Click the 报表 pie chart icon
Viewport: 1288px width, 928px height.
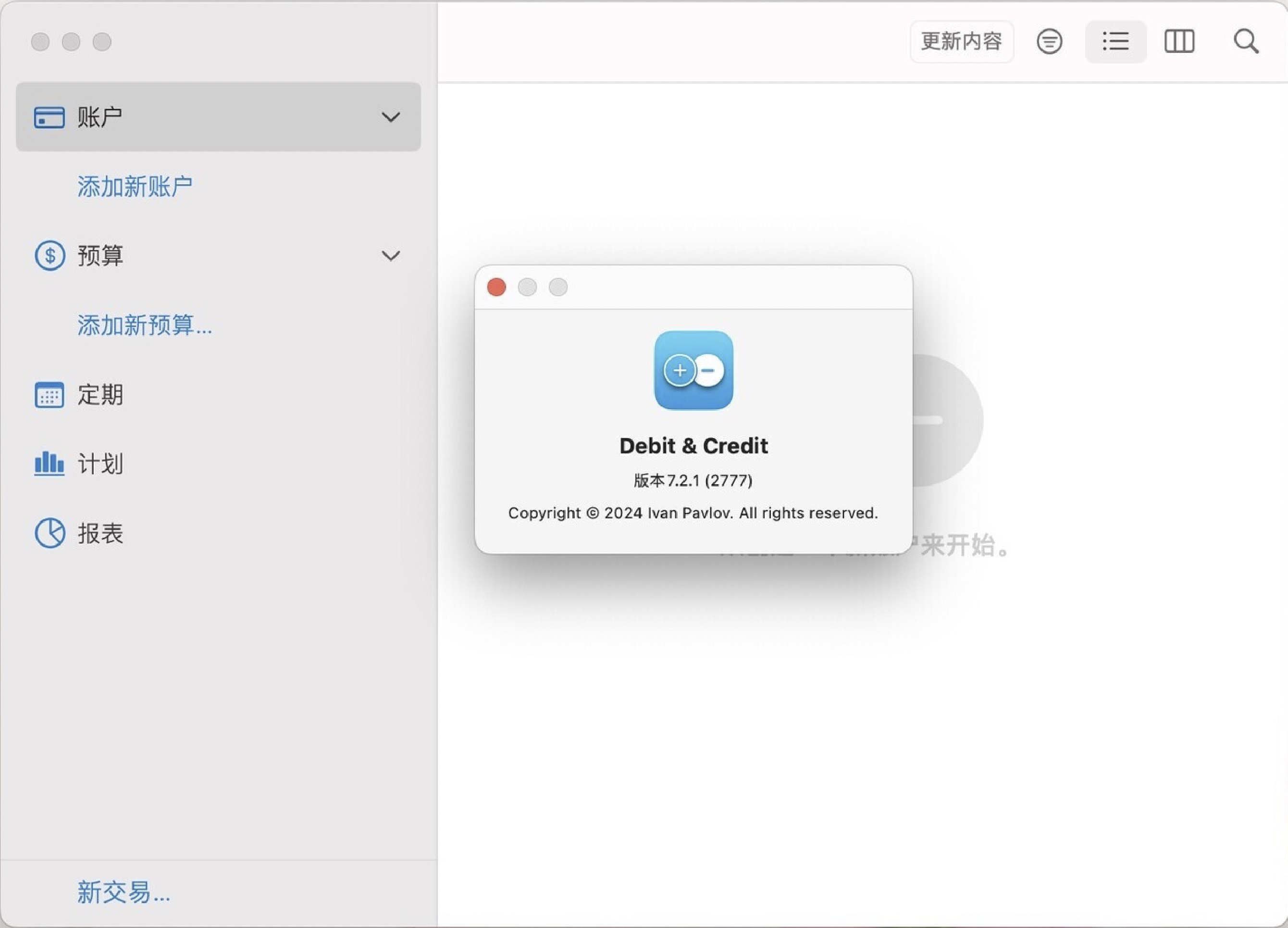coord(50,533)
